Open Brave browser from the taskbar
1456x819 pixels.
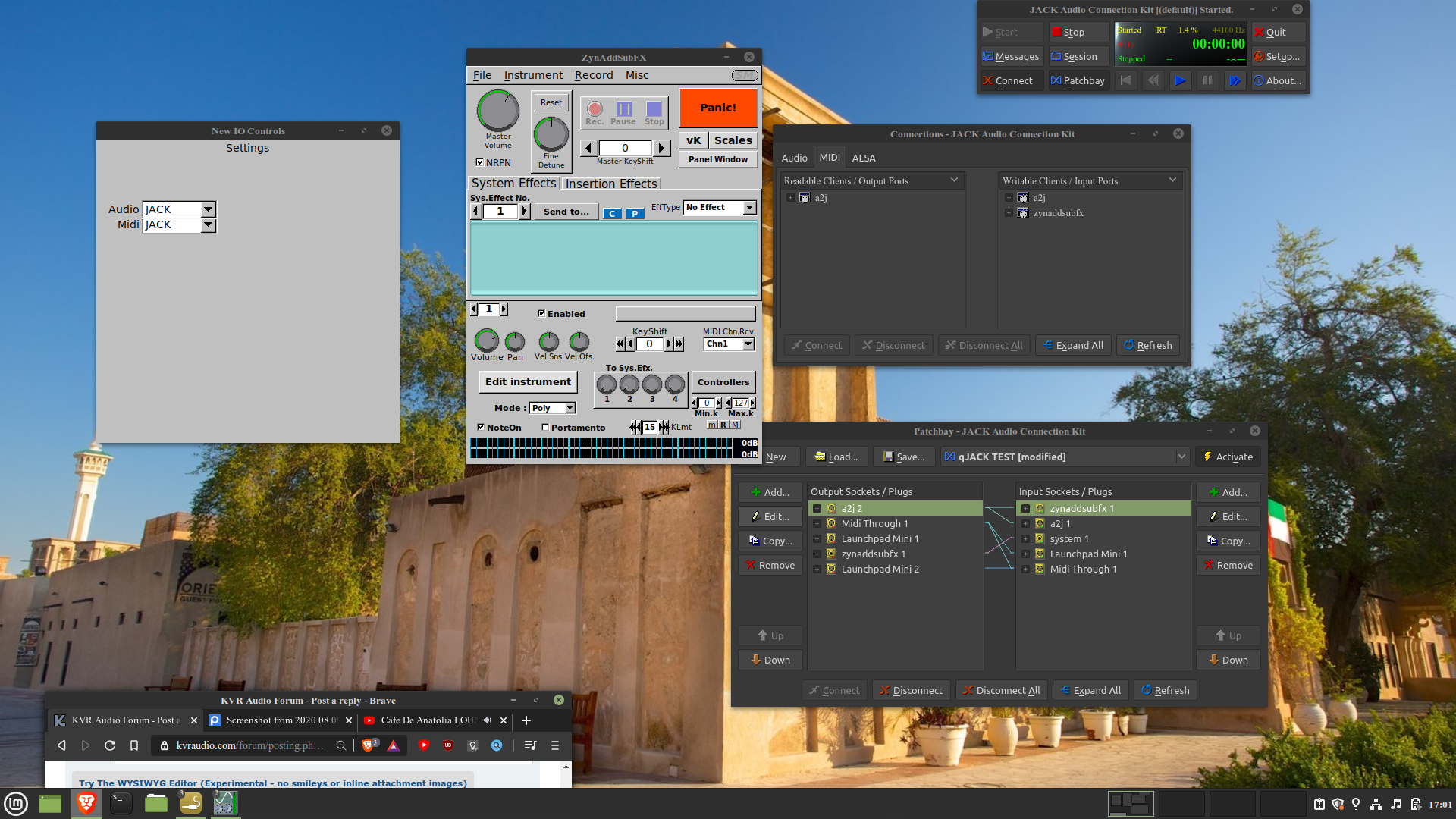point(86,803)
